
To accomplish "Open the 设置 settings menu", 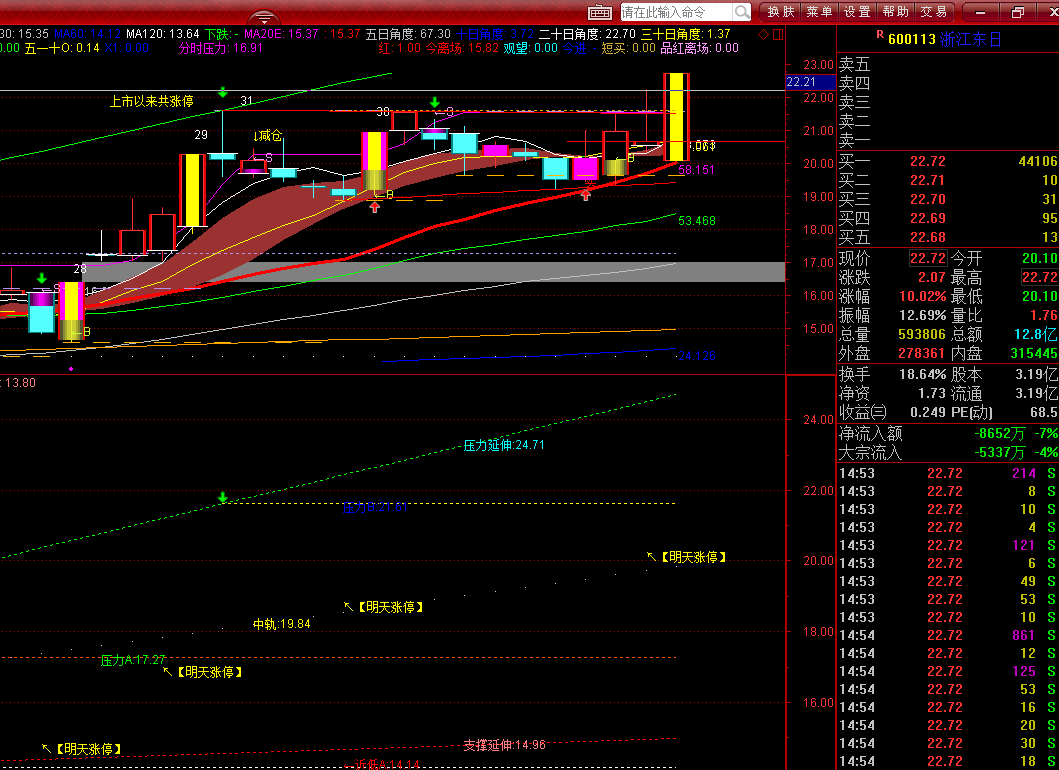I will 857,12.
